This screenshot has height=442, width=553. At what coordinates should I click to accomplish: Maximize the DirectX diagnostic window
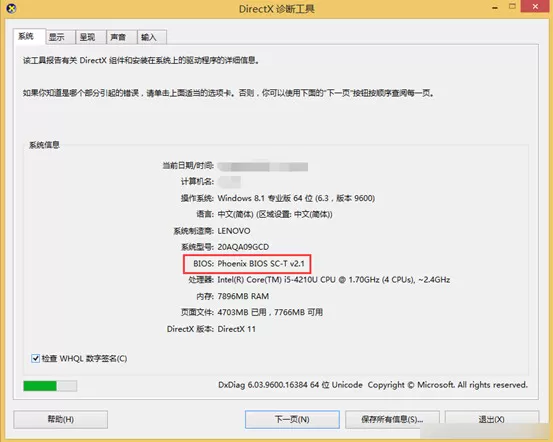[512, 7]
